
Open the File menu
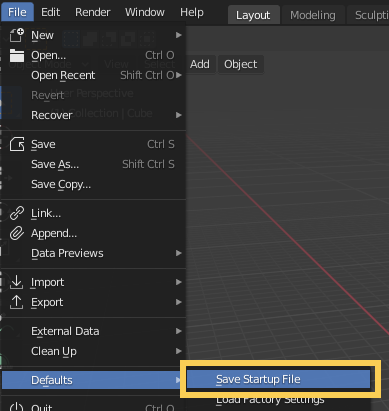[x=17, y=12]
